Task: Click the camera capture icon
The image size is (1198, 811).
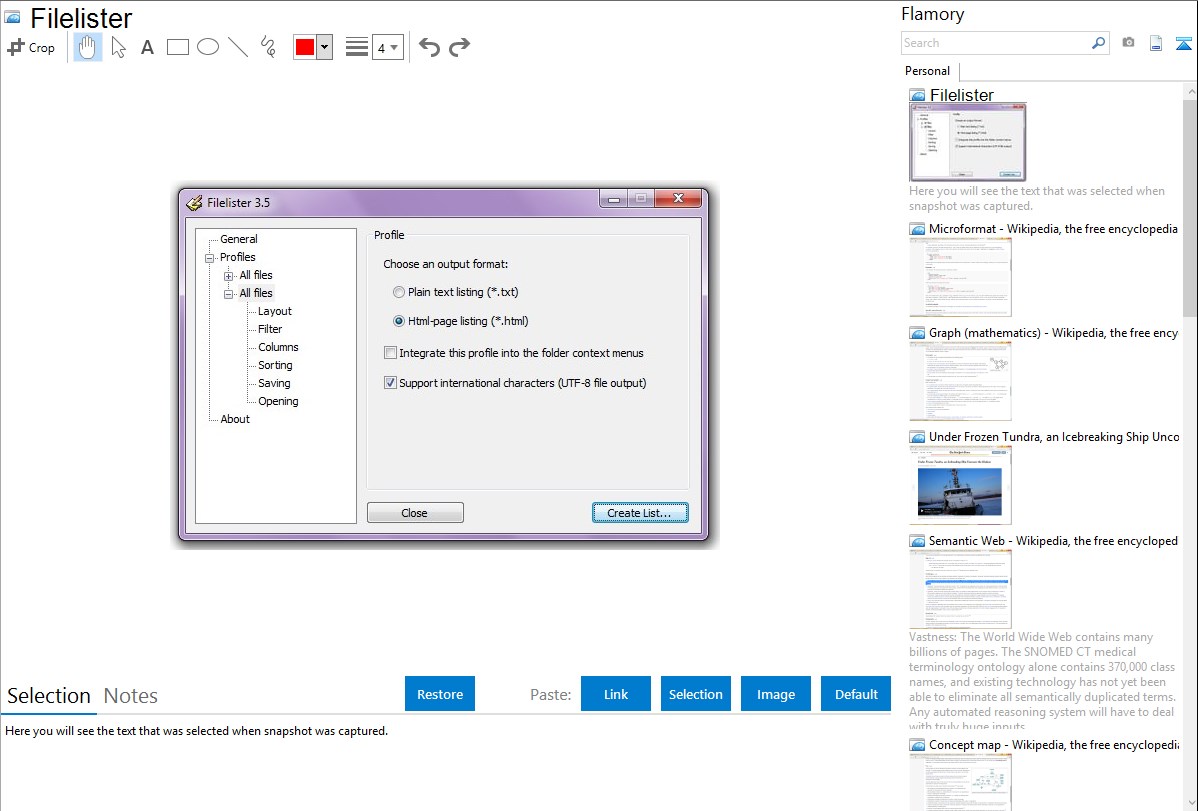Action: [x=1128, y=43]
